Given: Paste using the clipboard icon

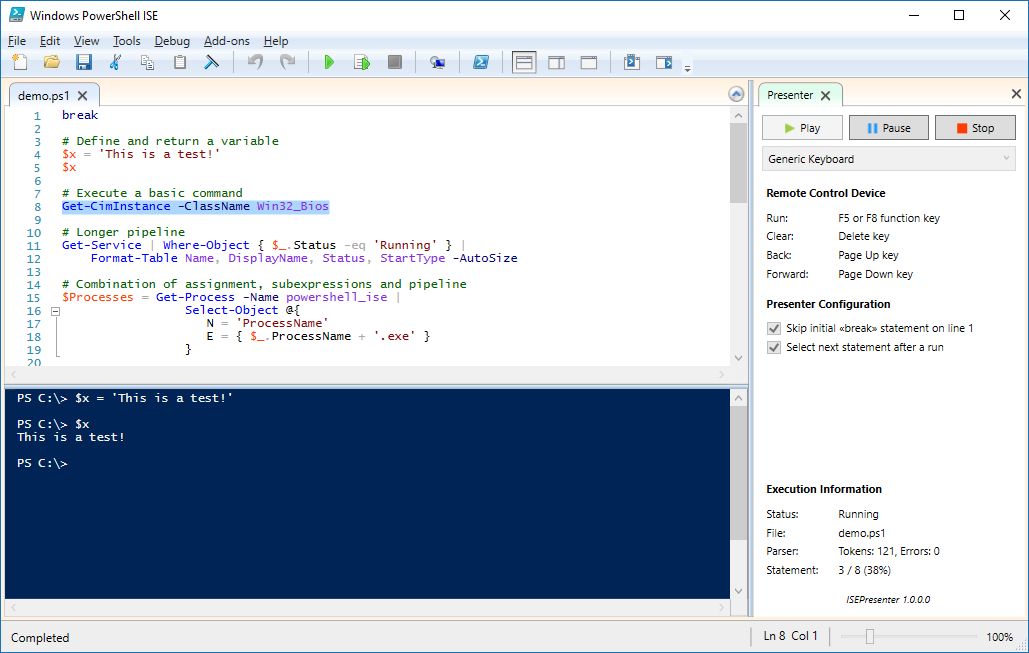Looking at the screenshot, I should (x=179, y=62).
